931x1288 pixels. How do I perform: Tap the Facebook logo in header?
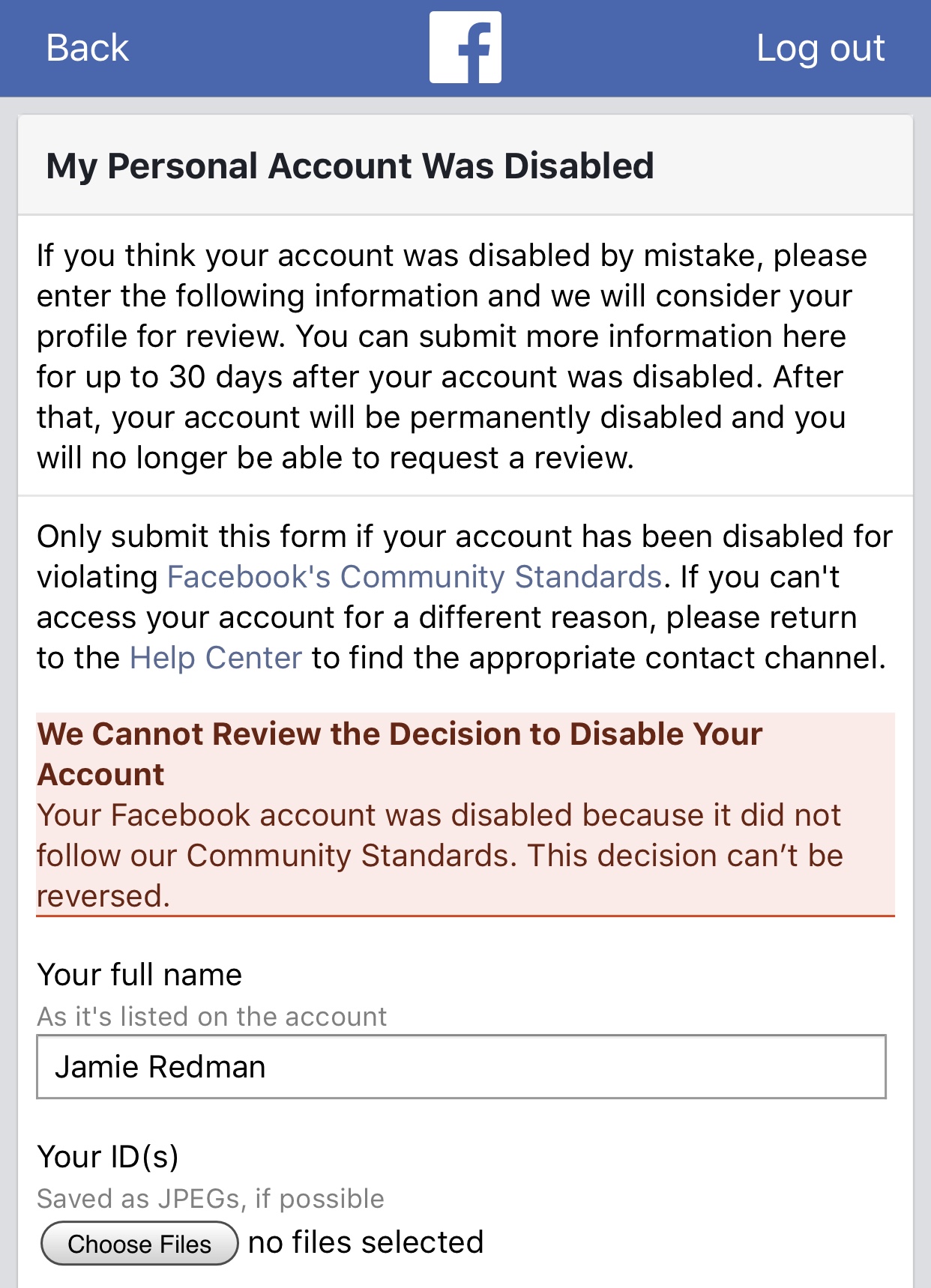click(465, 47)
